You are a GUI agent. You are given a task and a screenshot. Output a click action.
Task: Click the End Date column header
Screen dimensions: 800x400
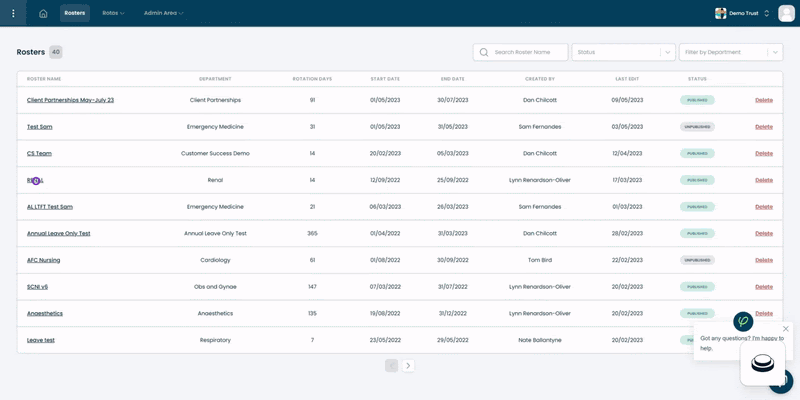tap(453, 79)
